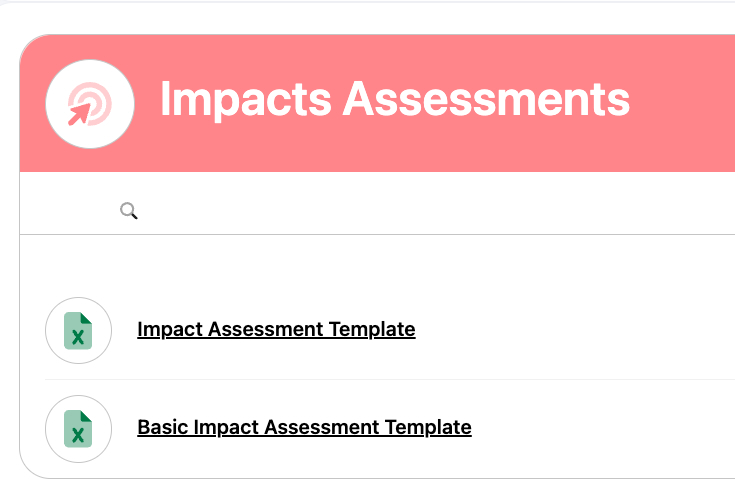Click the word "Assessments" in the header title
The height and width of the screenshot is (489, 735).
(x=486, y=100)
